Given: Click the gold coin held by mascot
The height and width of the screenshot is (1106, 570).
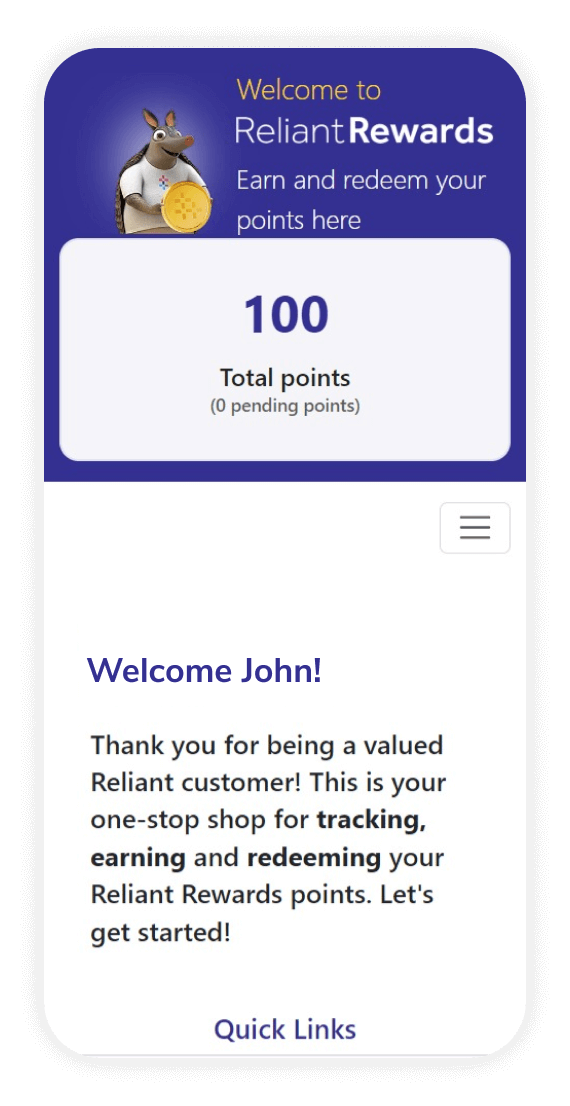Looking at the screenshot, I should pos(186,208).
